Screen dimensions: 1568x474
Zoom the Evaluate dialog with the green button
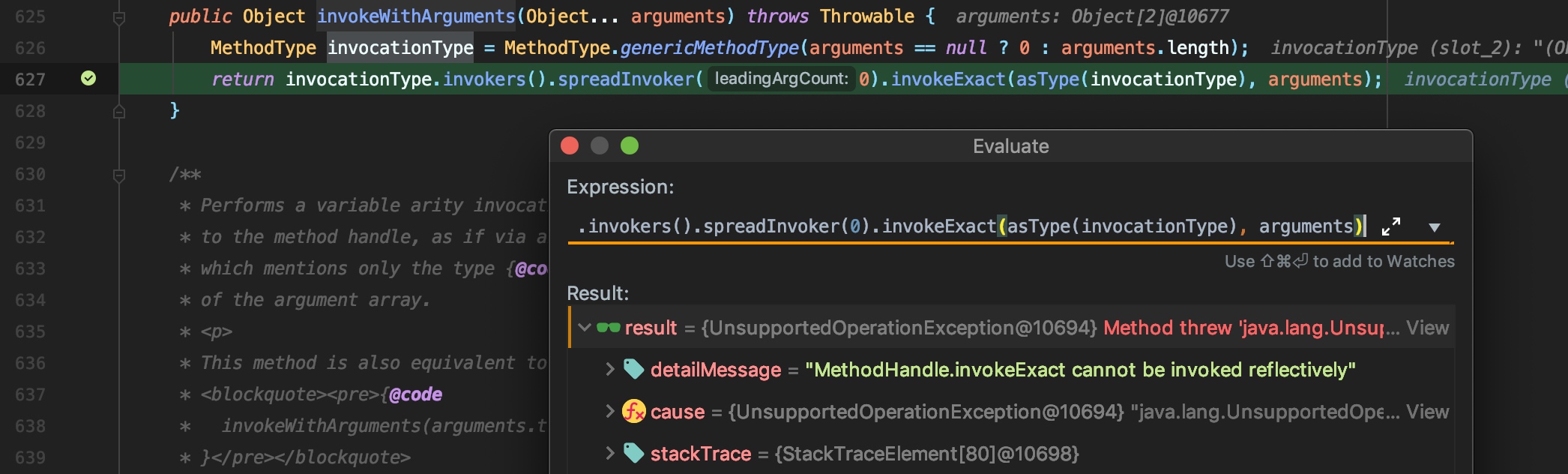tap(630, 145)
